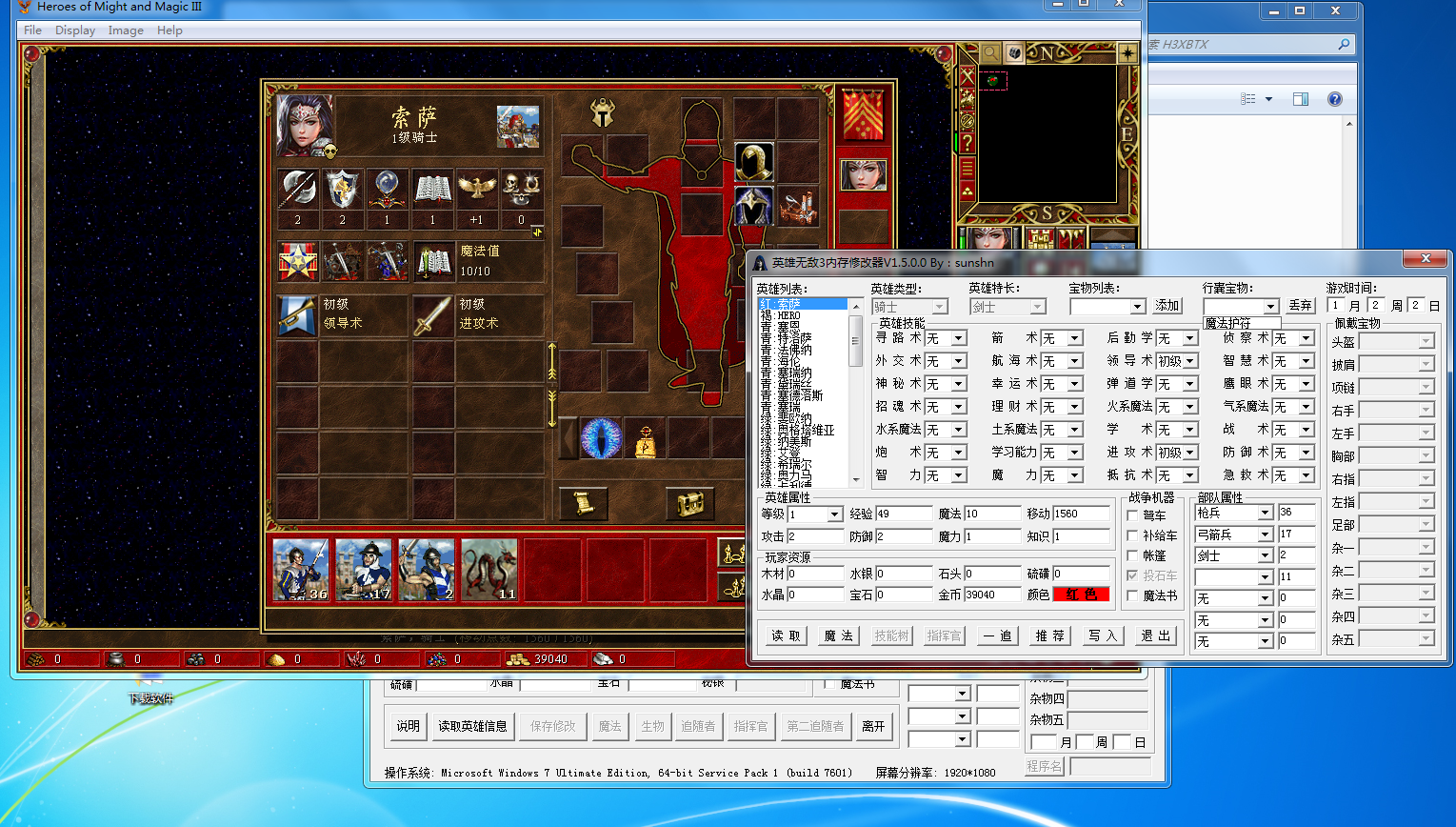Click the hero list scrollbar down arrow
This screenshot has width=1456, height=827.
coord(855,480)
